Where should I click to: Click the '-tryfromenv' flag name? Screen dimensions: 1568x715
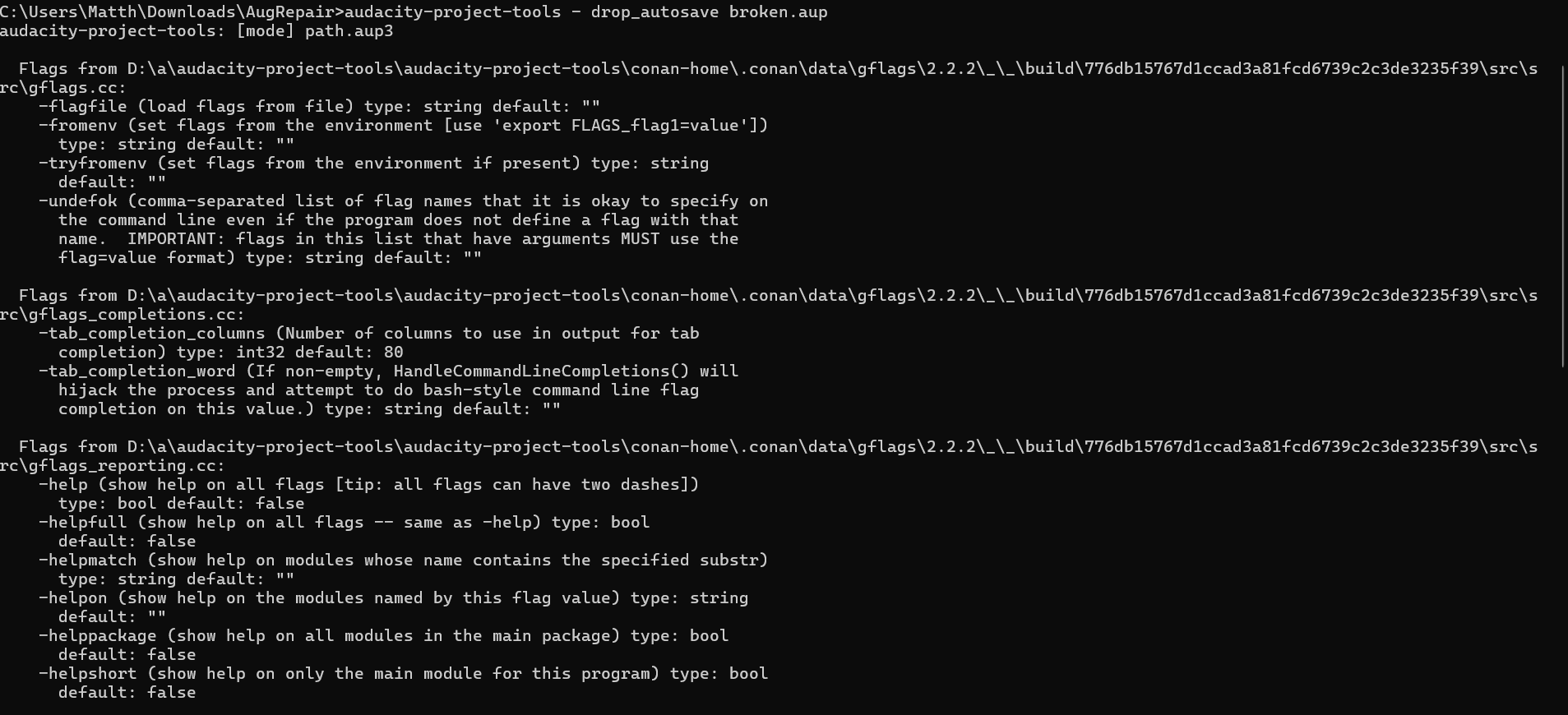click(x=92, y=164)
